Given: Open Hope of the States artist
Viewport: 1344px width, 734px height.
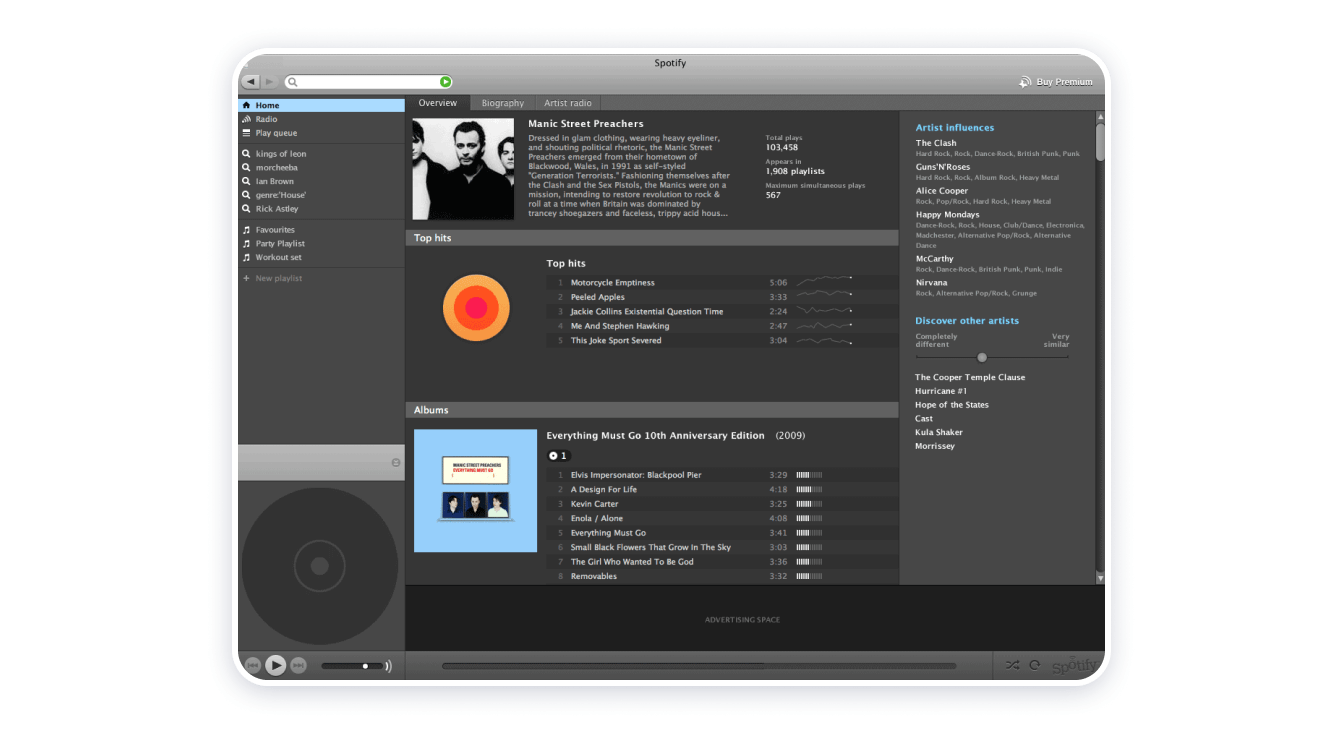Looking at the screenshot, I should (x=952, y=405).
